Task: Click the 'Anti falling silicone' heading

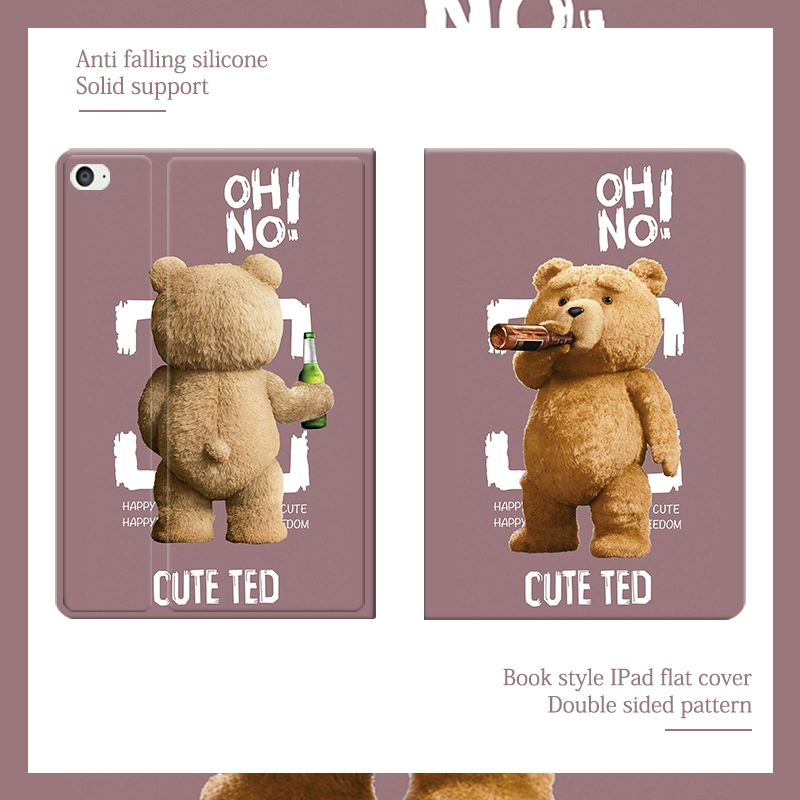Action: pos(172,59)
